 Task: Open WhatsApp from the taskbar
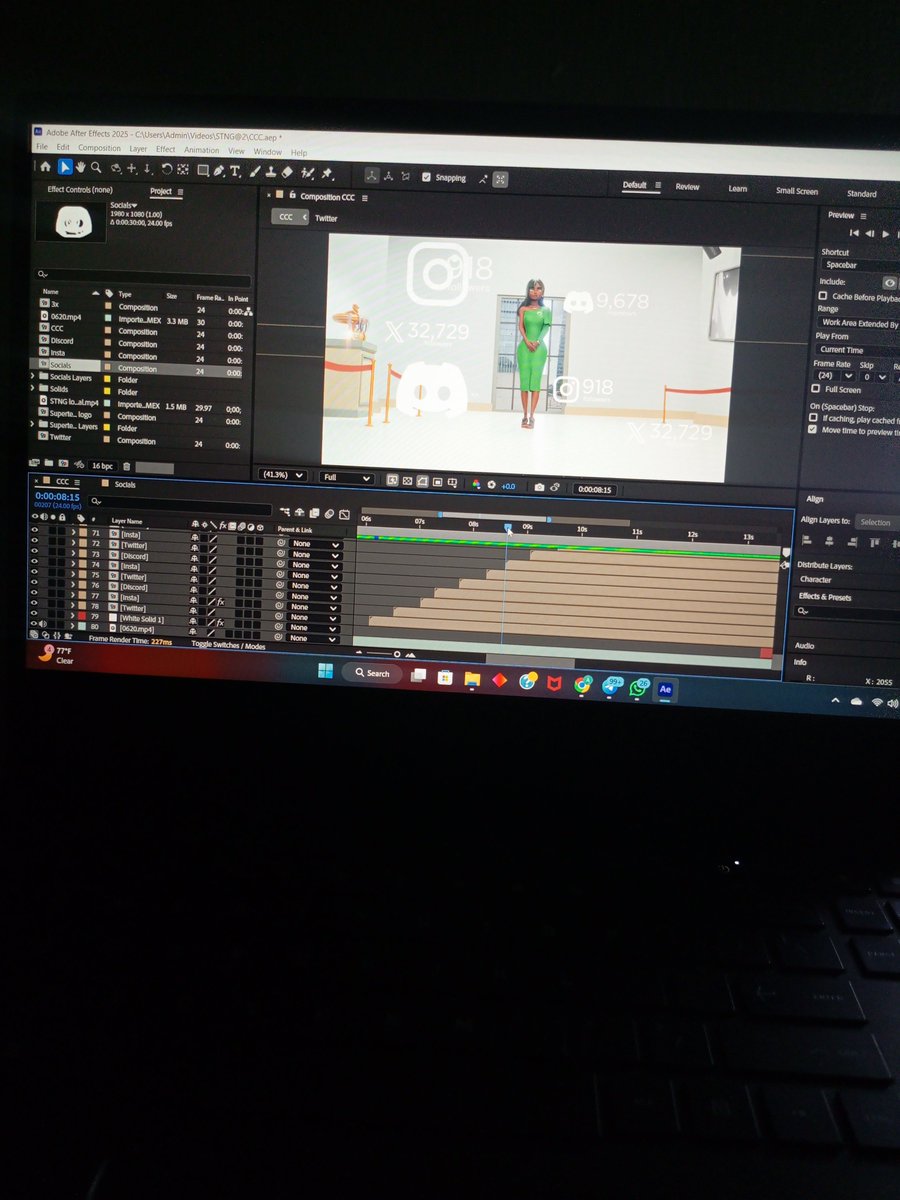pos(638,687)
